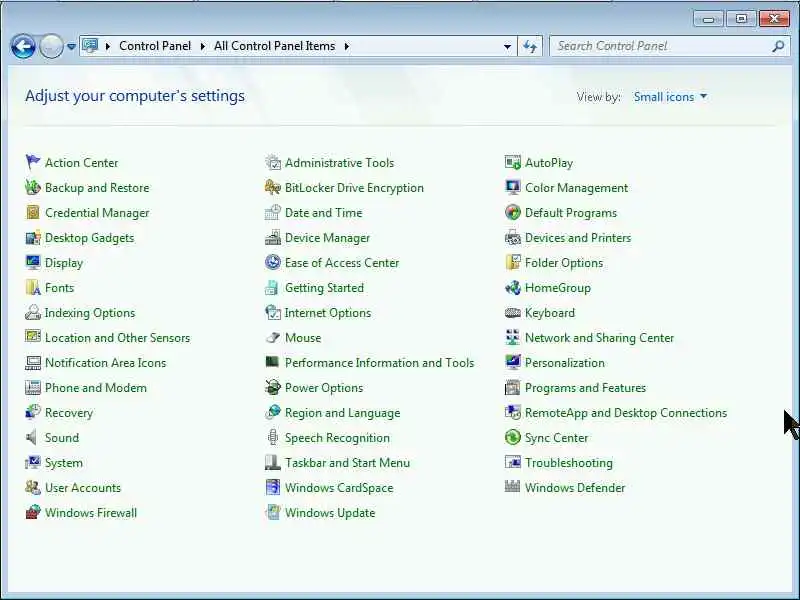Open the Default Programs link

[571, 213]
